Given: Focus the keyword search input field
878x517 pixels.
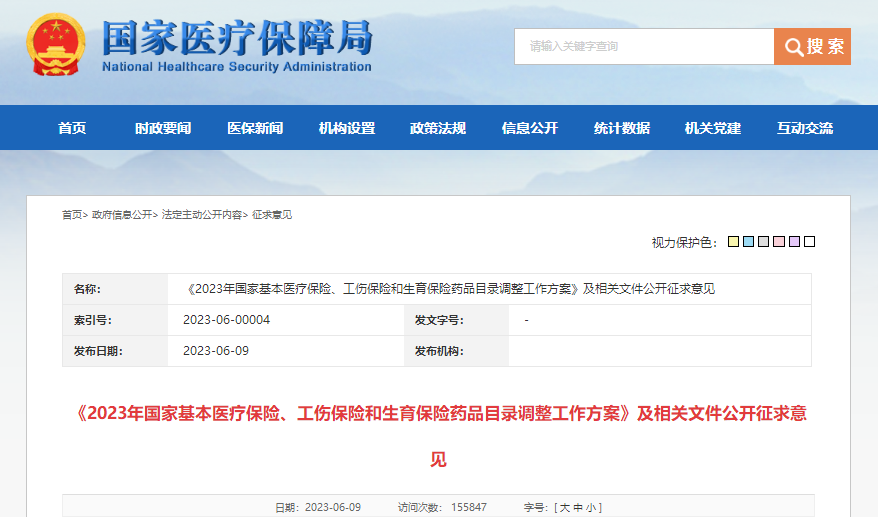Looking at the screenshot, I should coord(644,46).
